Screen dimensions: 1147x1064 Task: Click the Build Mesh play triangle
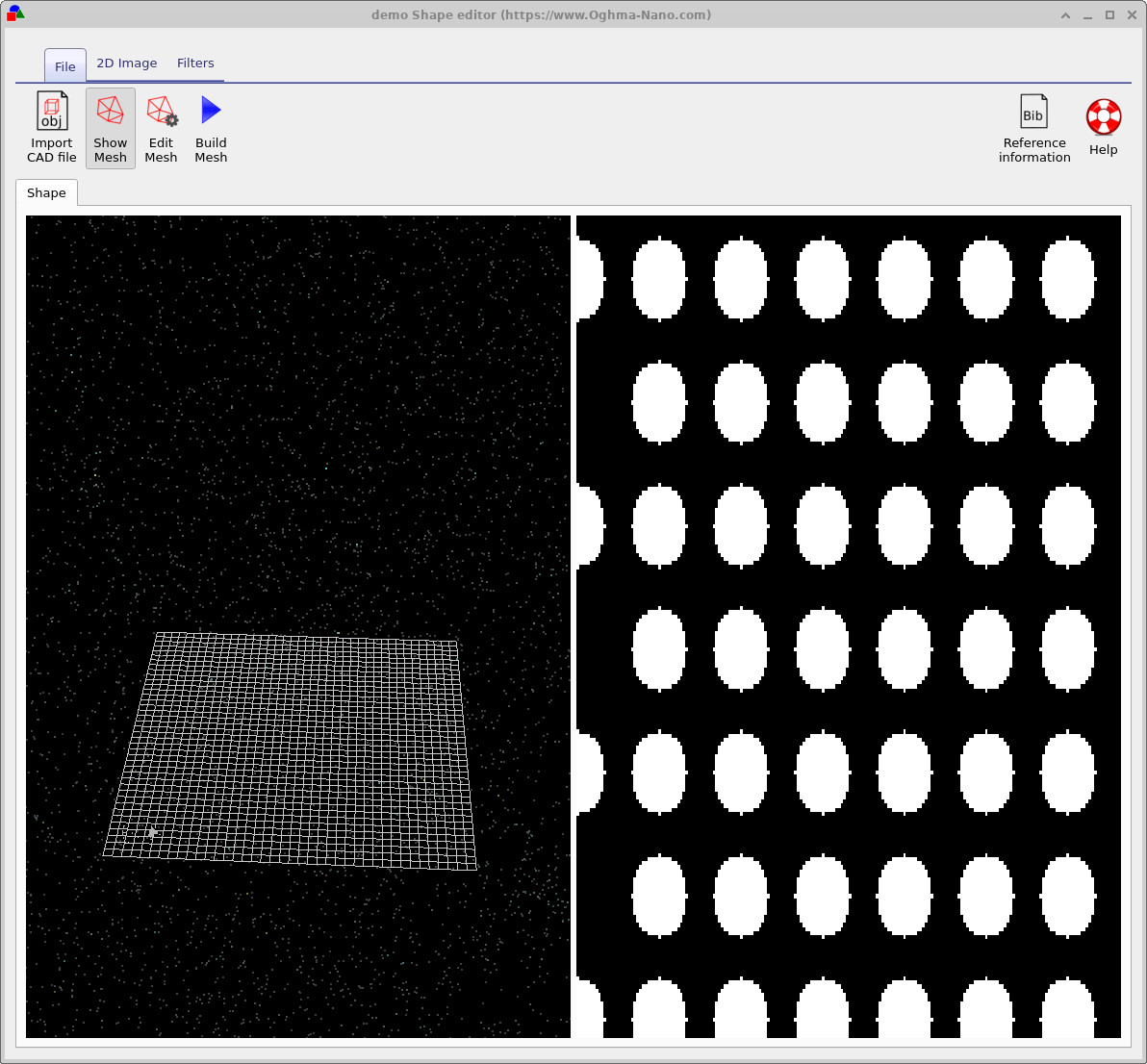pos(210,109)
